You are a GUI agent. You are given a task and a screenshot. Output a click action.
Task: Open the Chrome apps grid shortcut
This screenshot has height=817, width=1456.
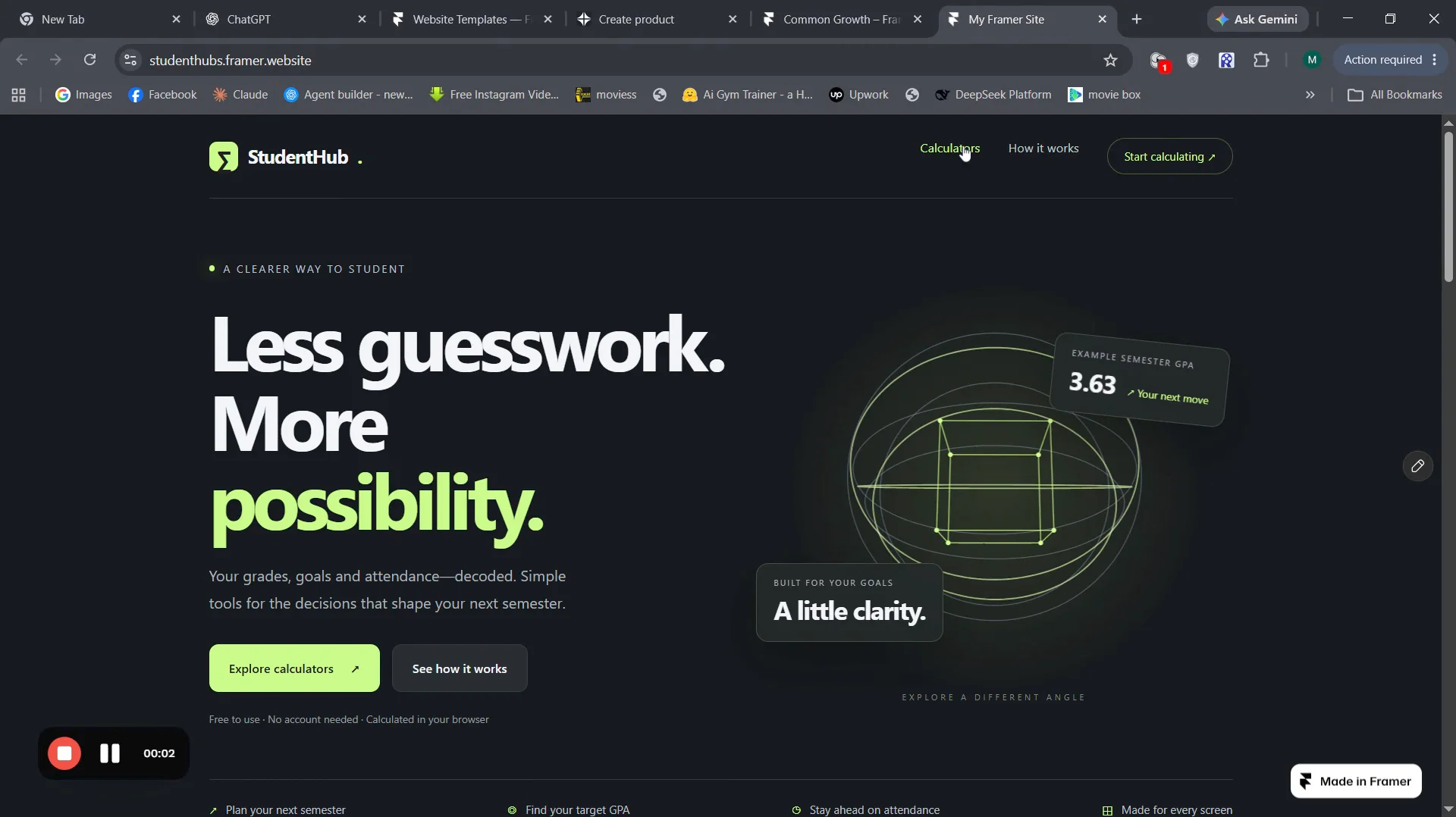coord(19,95)
